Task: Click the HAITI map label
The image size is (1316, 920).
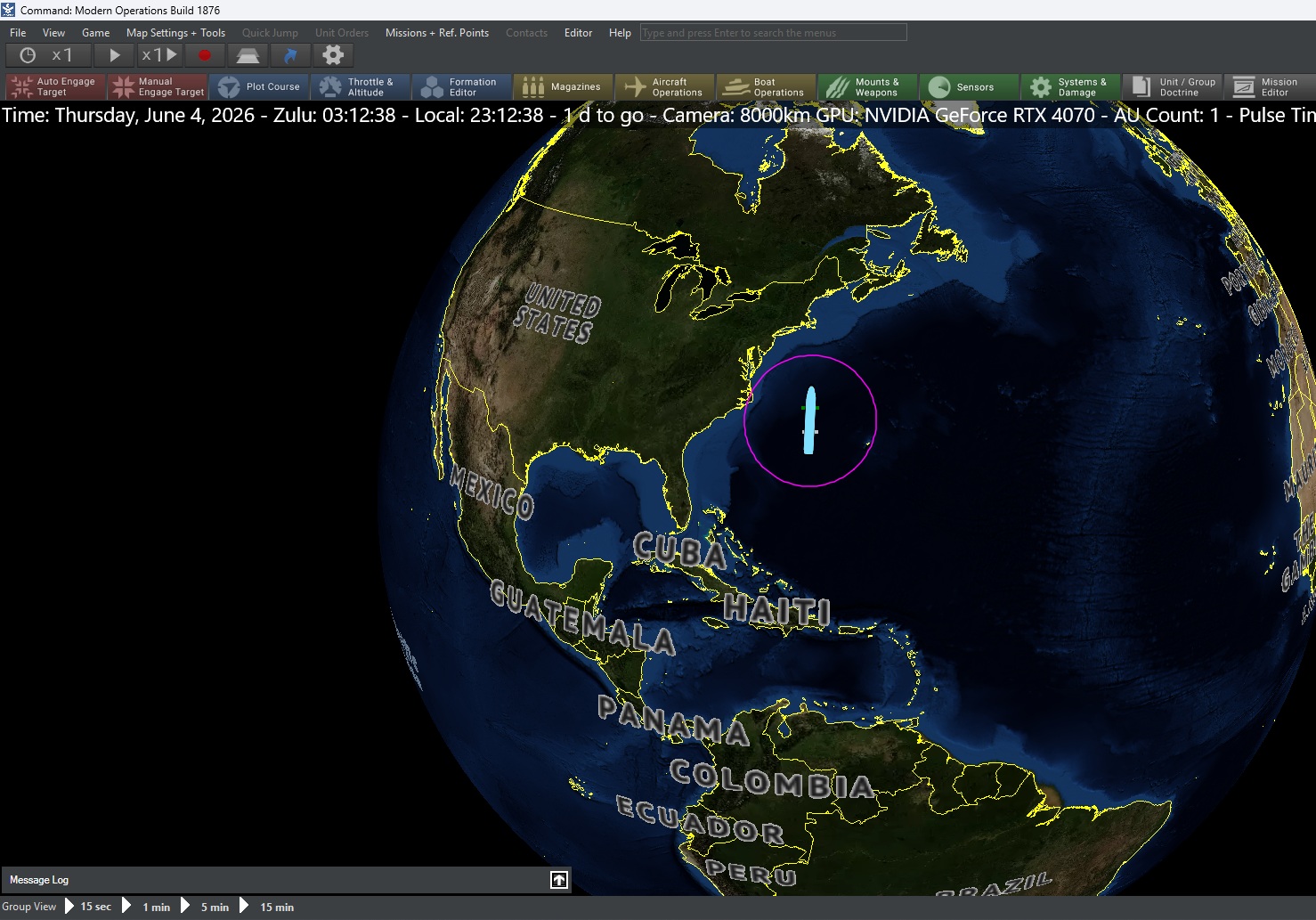Action: point(777,610)
